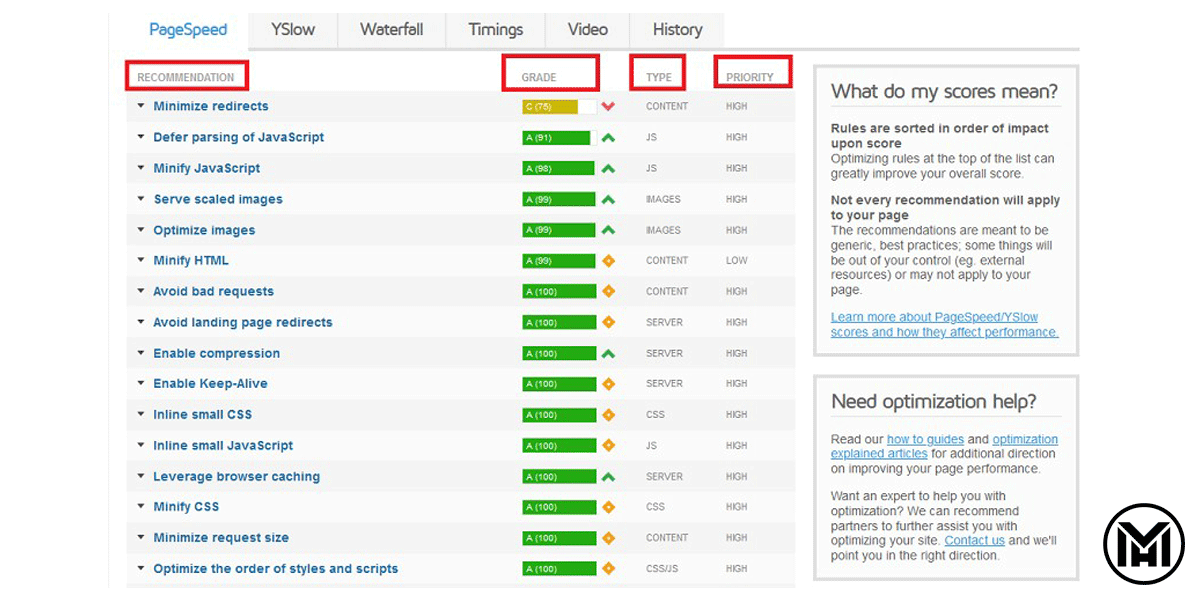
Task: Open Learn more about PageSpeed/YSlow scores link
Action: [944, 325]
